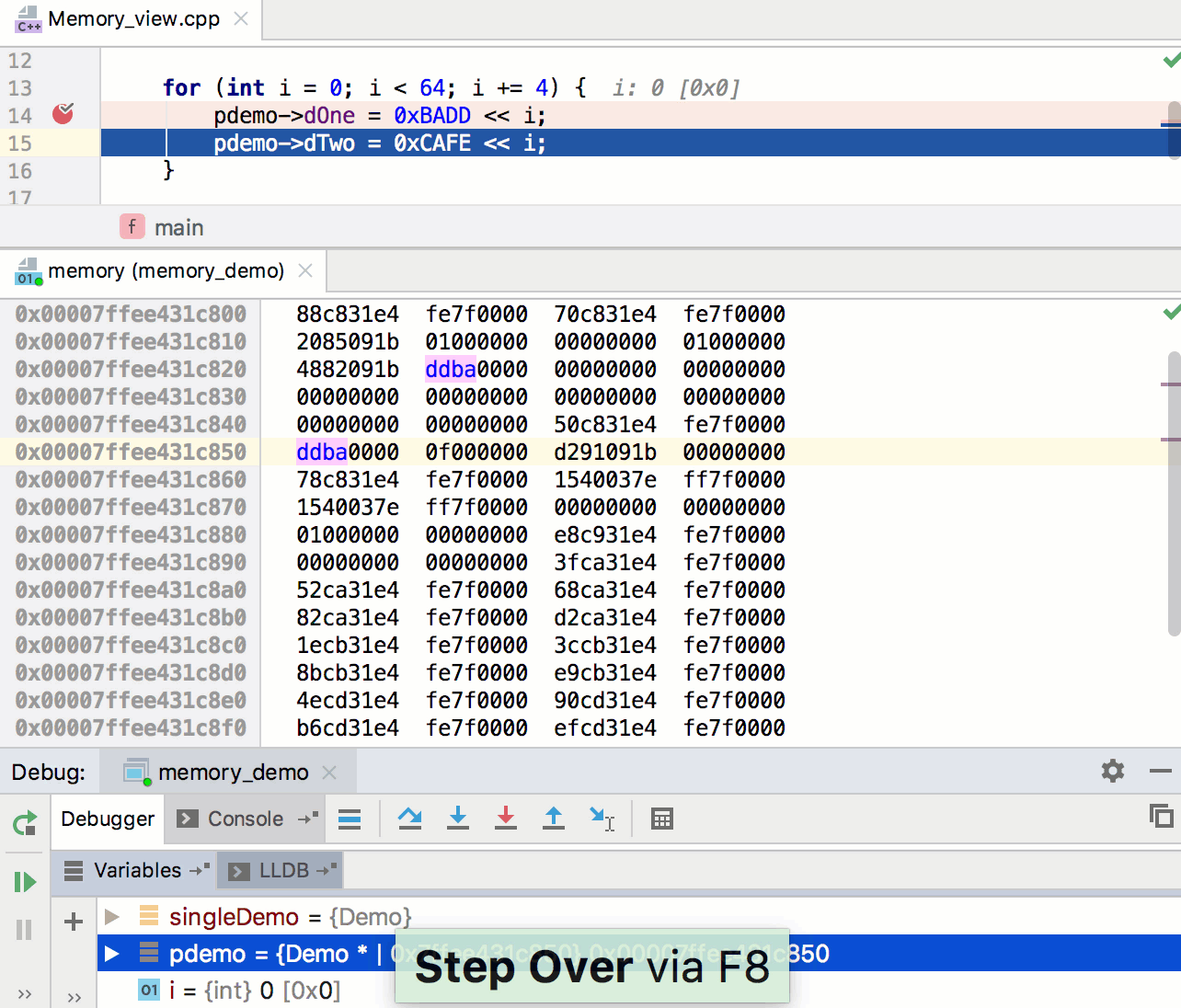Open Debug panel settings gear
Viewport: 1181px width, 1008px height.
click(1113, 771)
